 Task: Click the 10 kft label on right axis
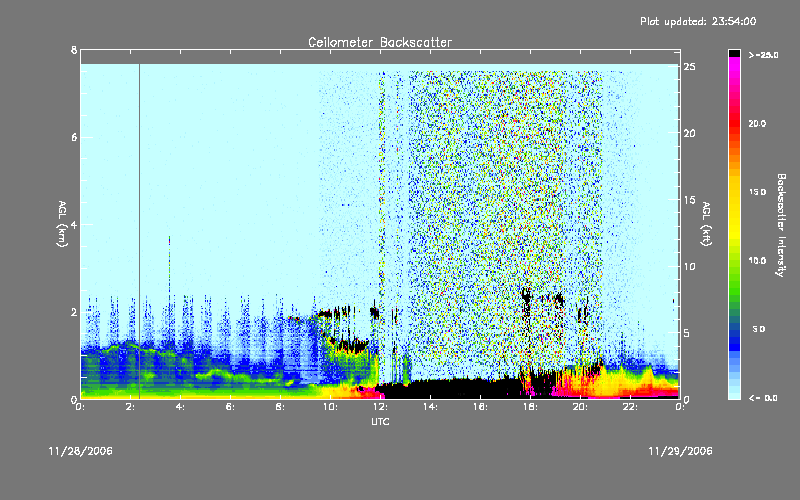[x=689, y=266]
